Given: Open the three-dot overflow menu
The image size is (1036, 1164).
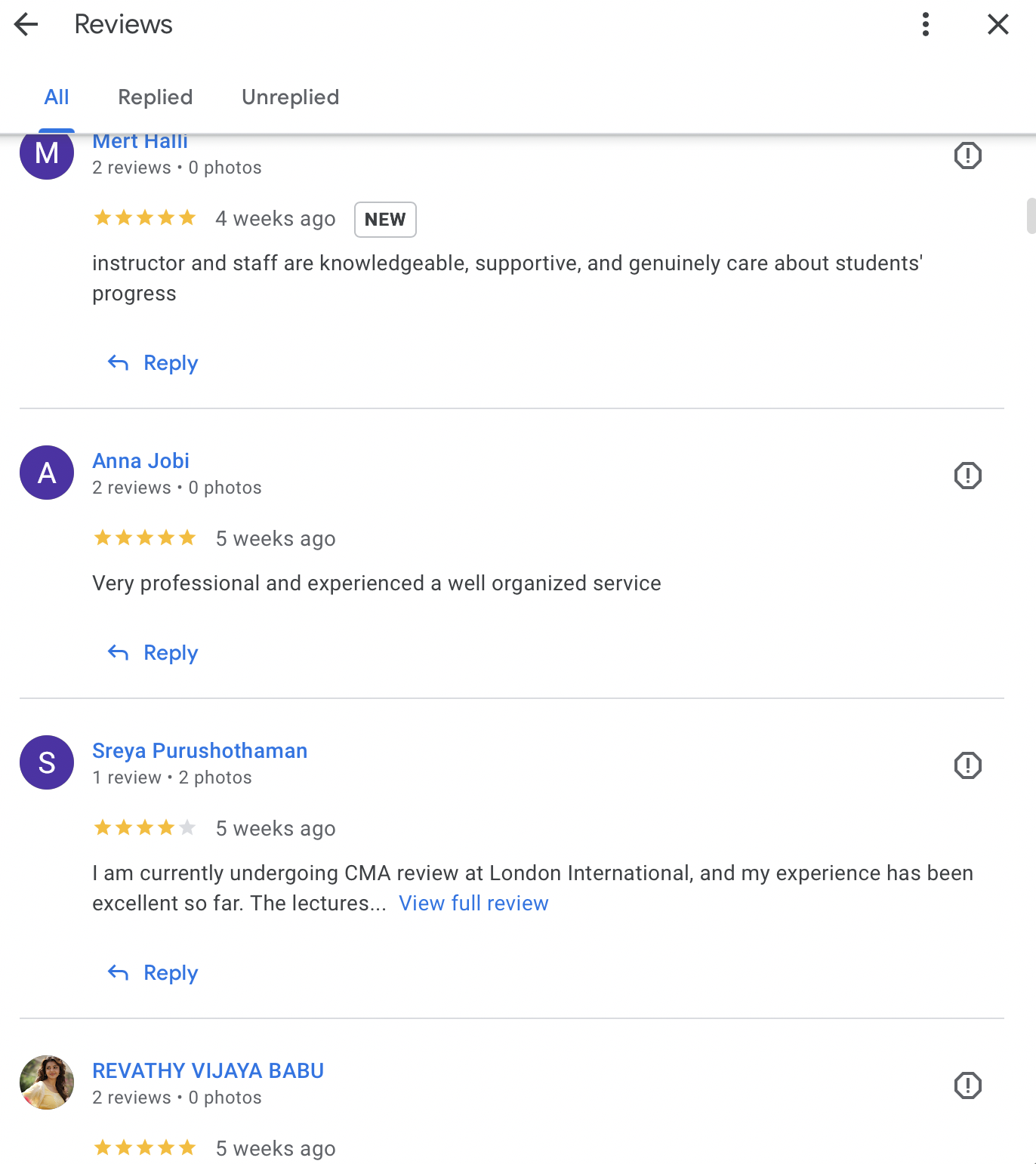Looking at the screenshot, I should point(924,24).
